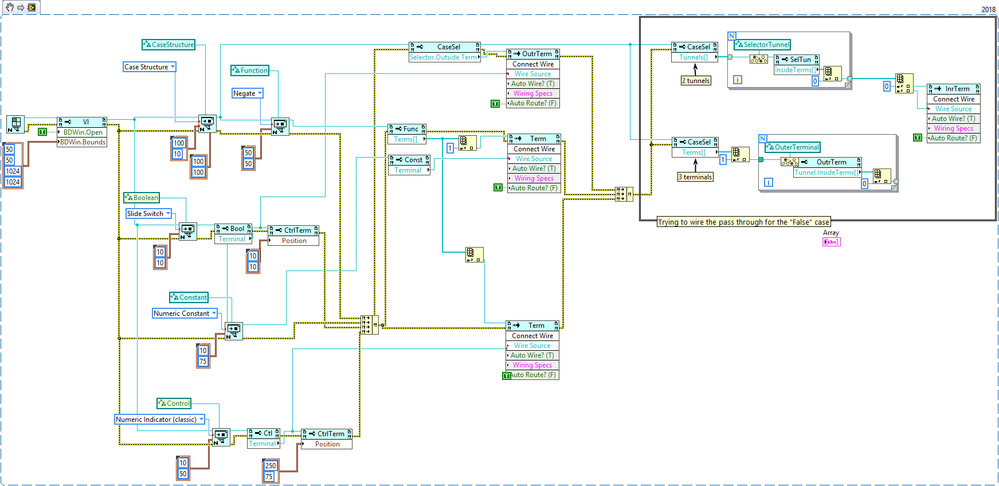
Task: Click For Loop N terminal above SelectorTunnel
Action: [731, 36]
